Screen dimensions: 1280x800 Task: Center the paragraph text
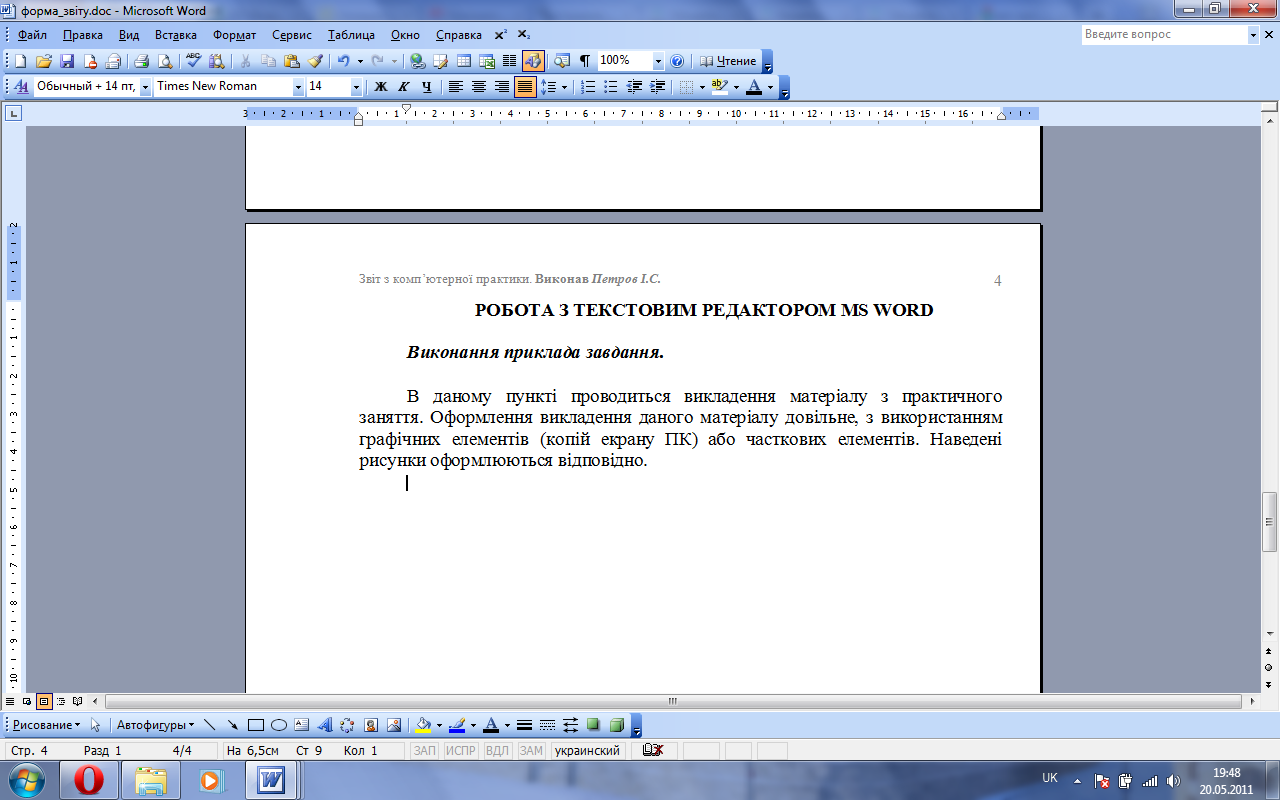click(x=479, y=87)
